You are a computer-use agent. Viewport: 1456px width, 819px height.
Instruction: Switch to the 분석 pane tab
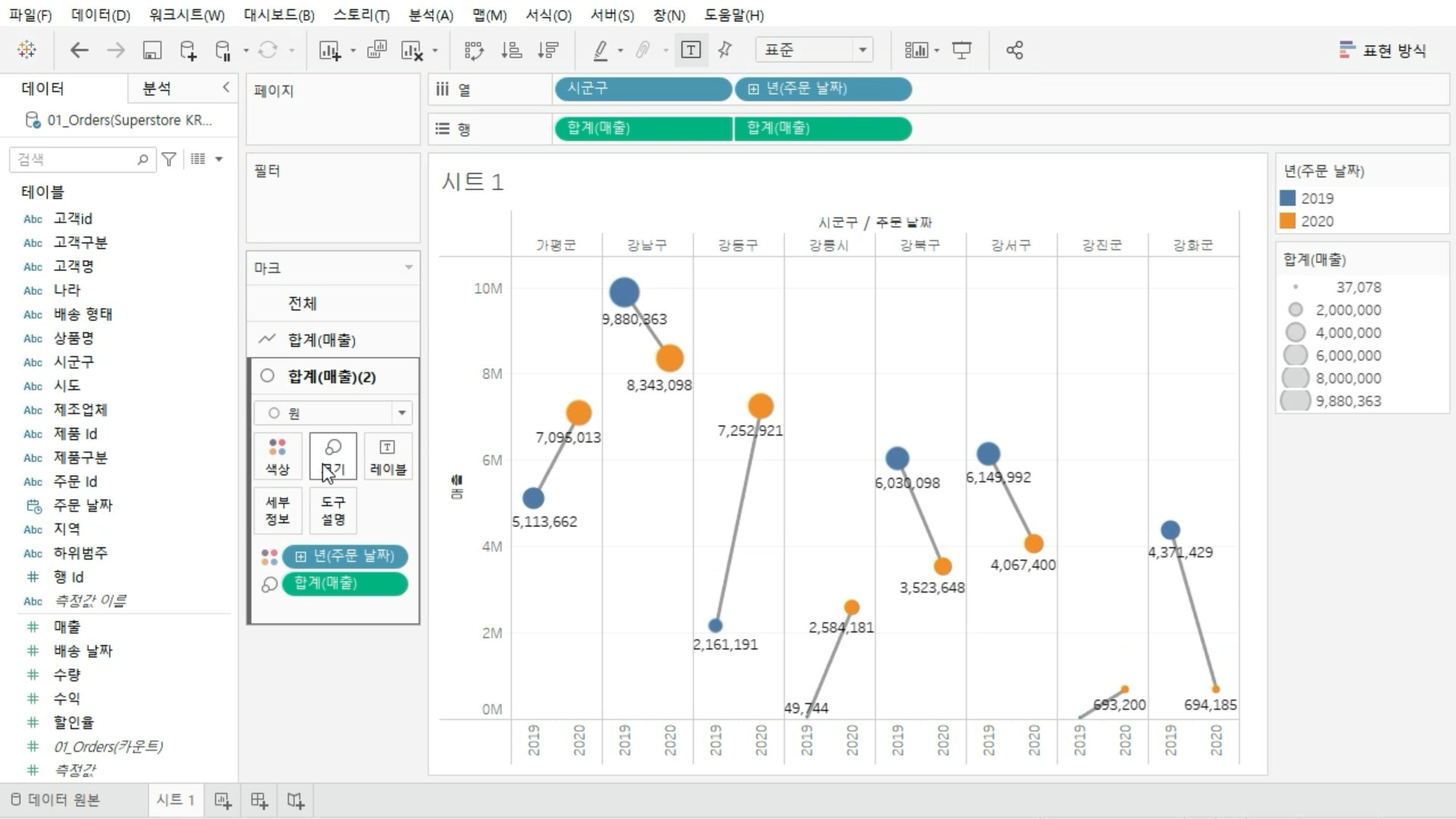(x=157, y=89)
